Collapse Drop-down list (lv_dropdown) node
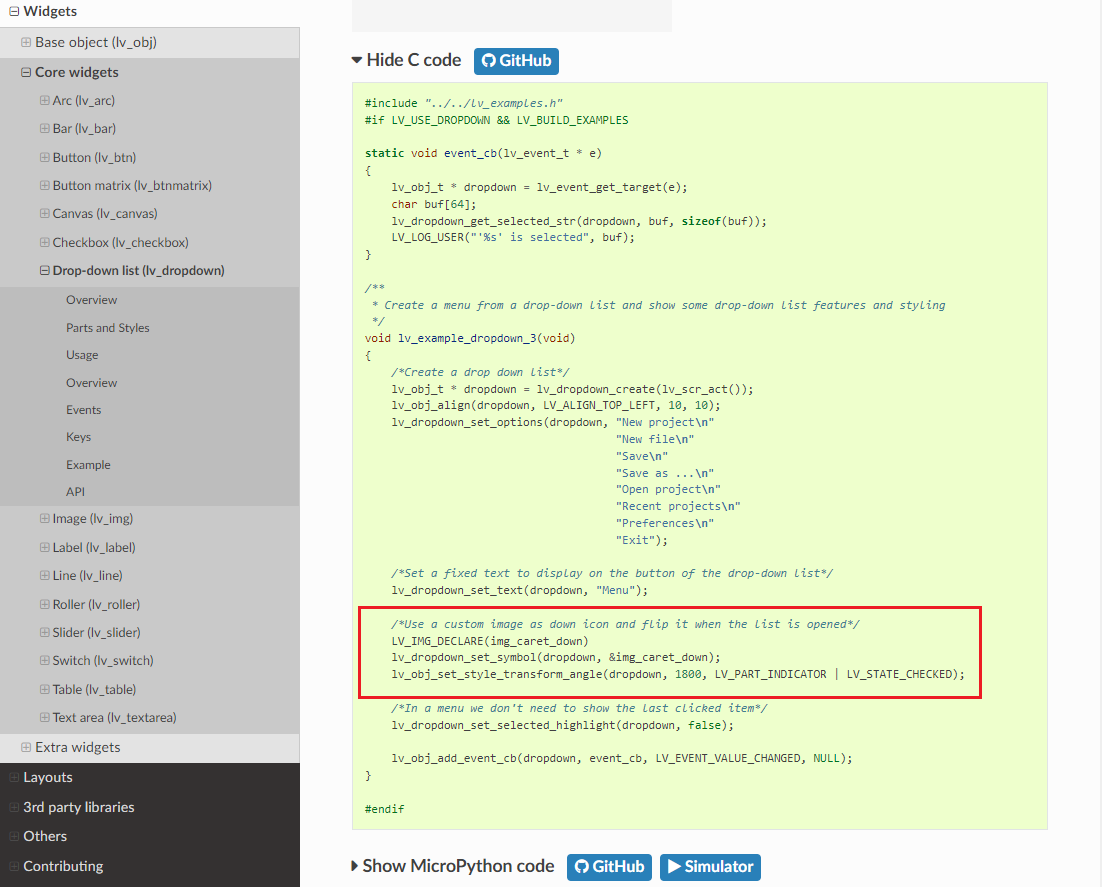The image size is (1102, 887). click(x=44, y=270)
